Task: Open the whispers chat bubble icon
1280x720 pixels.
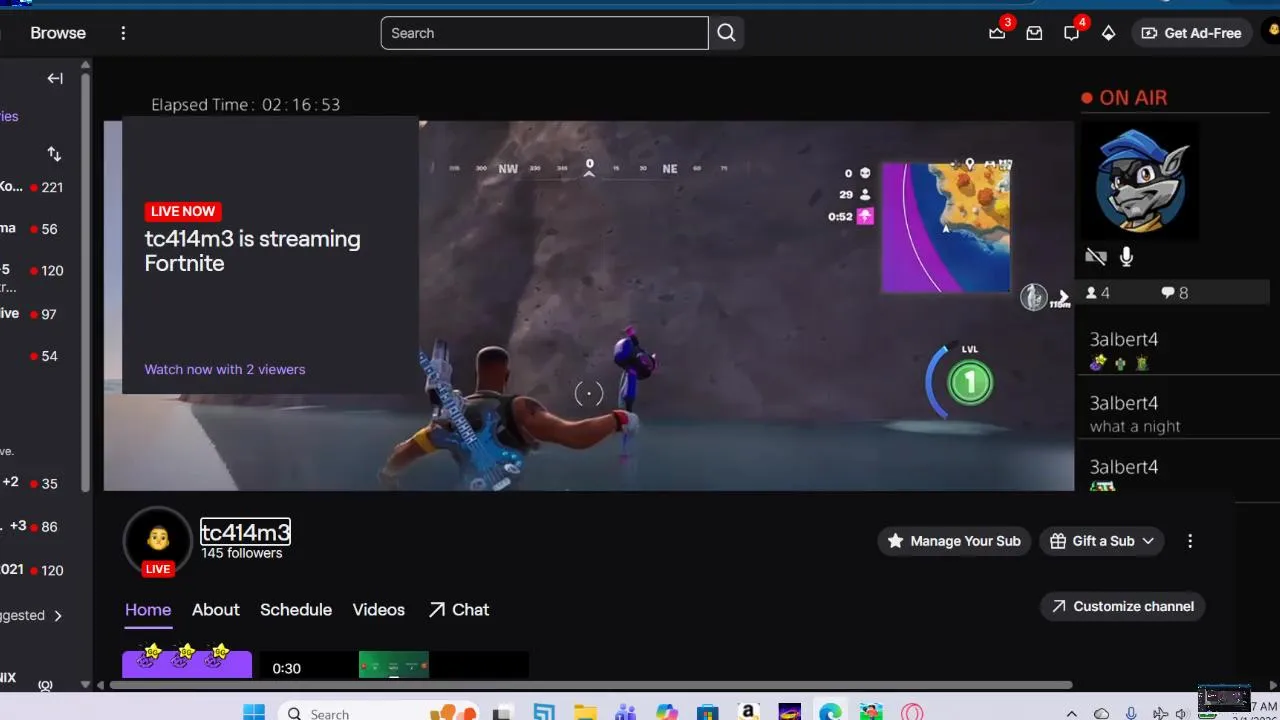Action: [x=1071, y=33]
